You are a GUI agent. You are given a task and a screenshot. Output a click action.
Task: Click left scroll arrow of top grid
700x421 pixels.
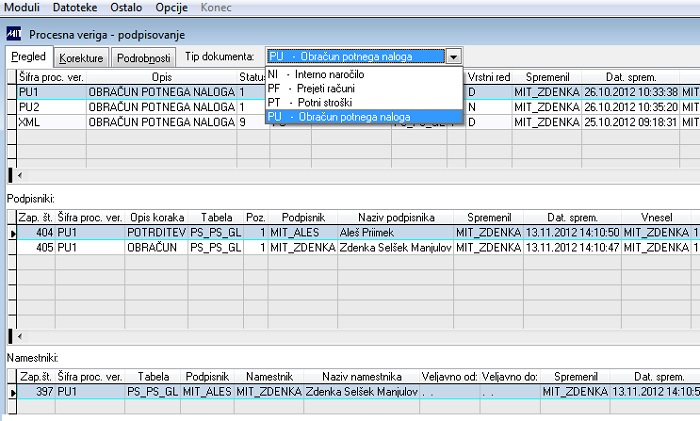pyautogui.click(x=20, y=175)
